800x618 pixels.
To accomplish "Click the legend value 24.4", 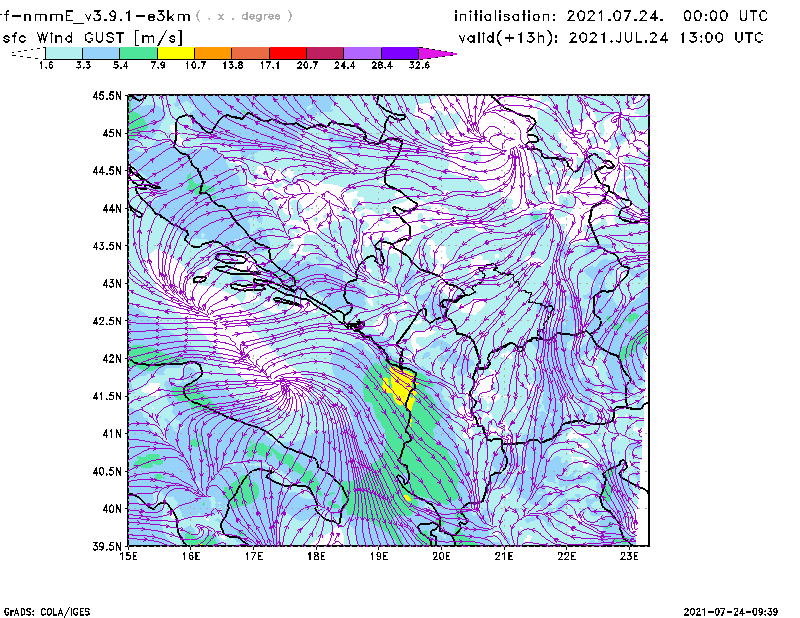I will pos(344,65).
